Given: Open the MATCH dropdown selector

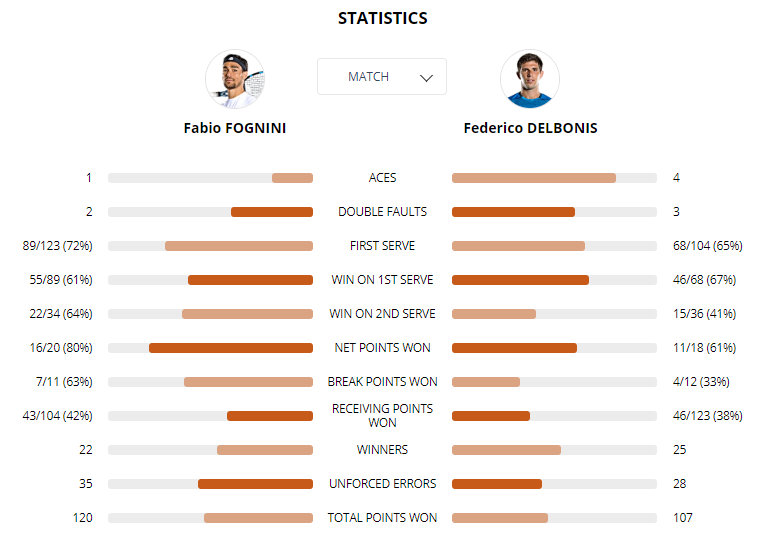Looking at the screenshot, I should click(x=382, y=77).
